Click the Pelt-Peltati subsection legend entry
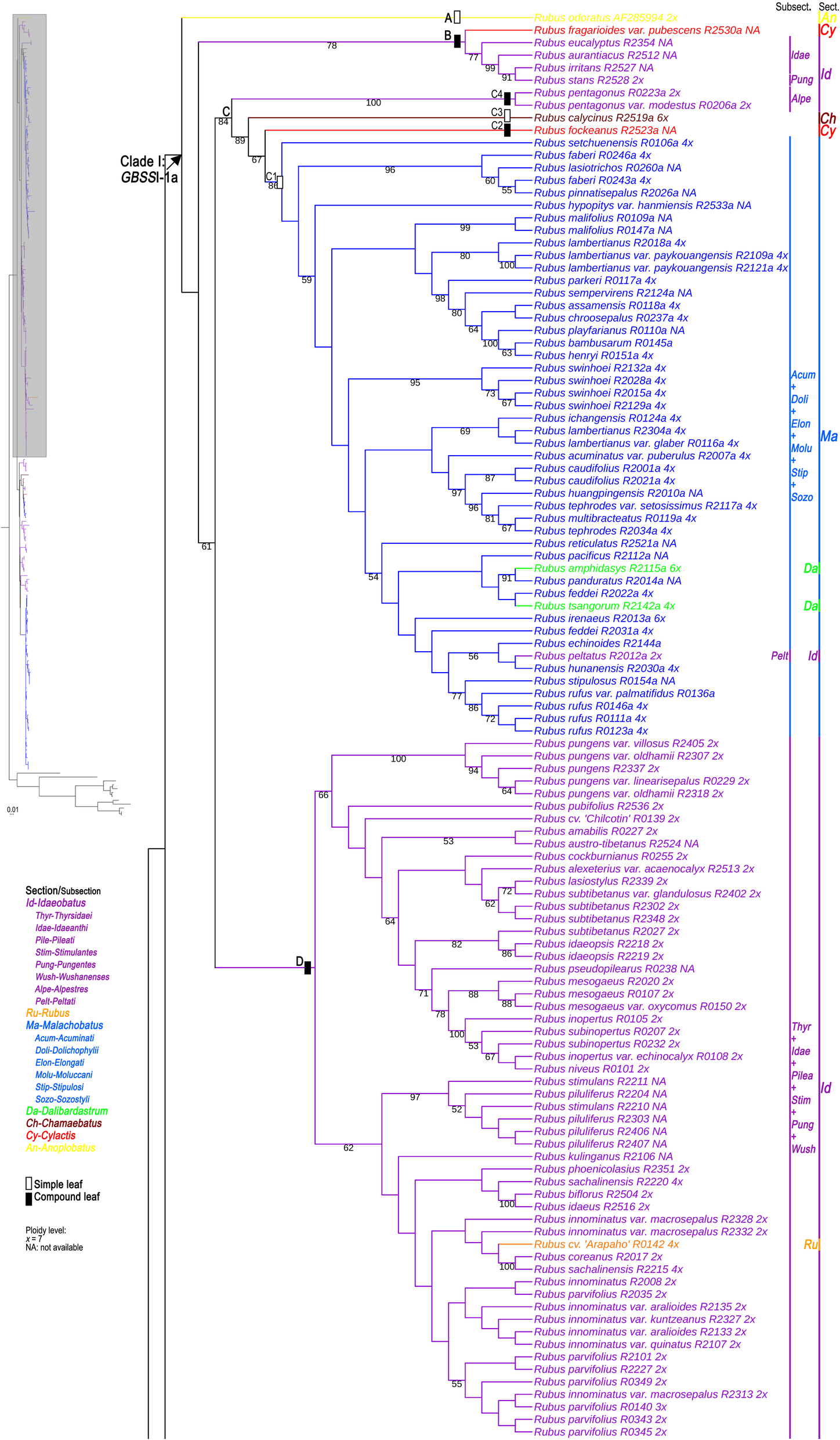Viewport: 840px width, 1440px height. pyautogui.click(x=55, y=1001)
